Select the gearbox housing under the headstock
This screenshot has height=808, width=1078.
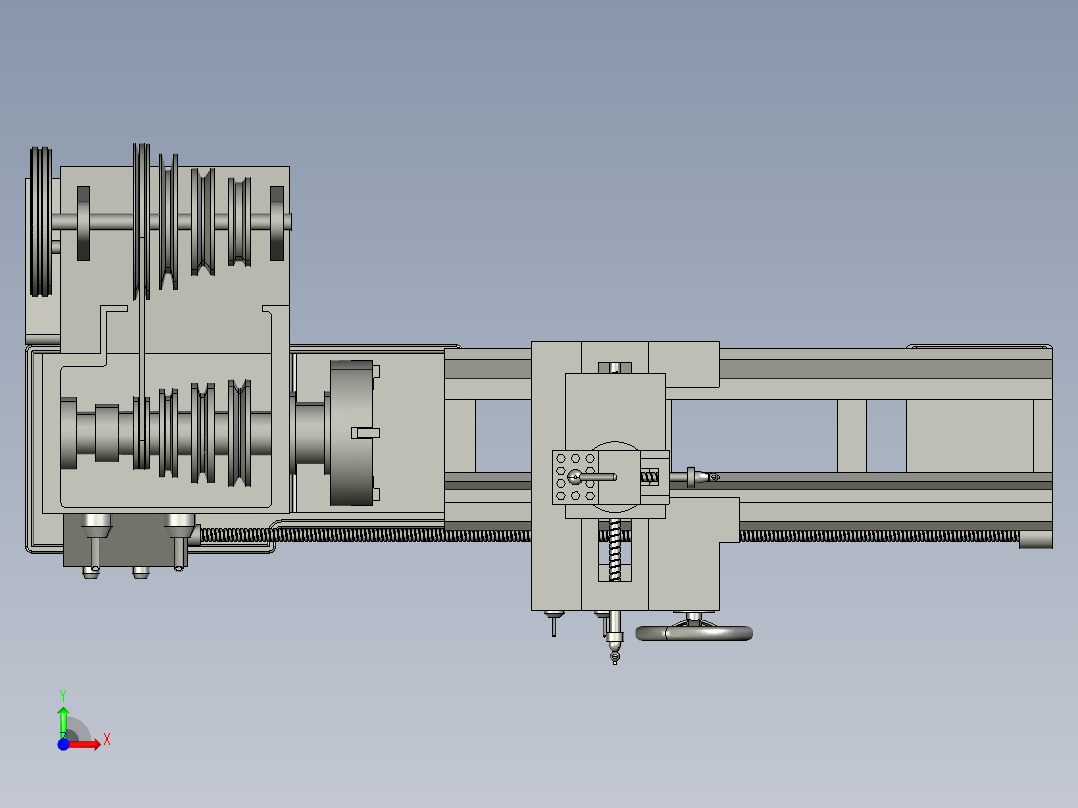[x=124, y=540]
